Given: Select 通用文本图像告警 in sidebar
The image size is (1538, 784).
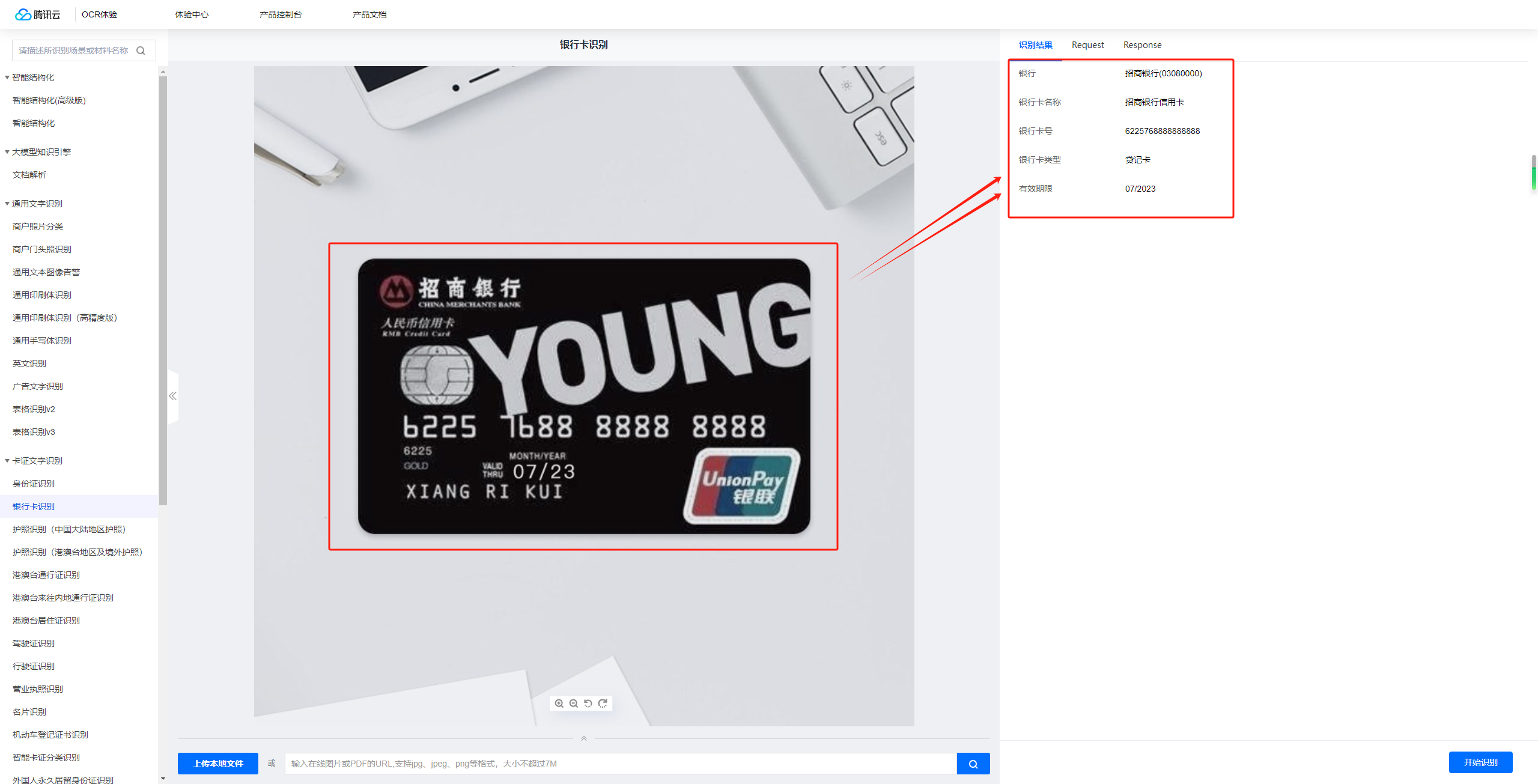Looking at the screenshot, I should pyautogui.click(x=46, y=272).
